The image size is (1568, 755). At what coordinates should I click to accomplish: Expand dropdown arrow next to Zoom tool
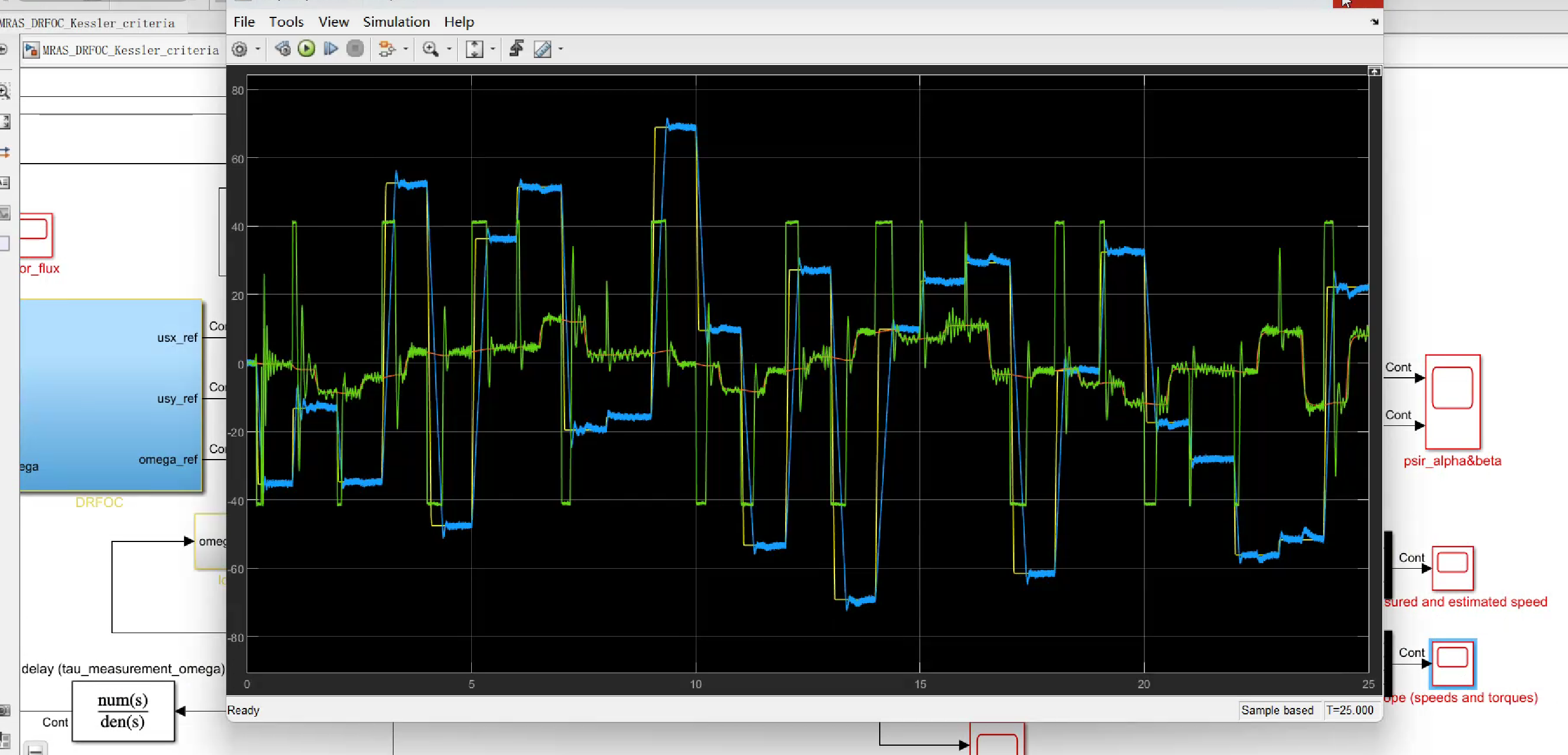tap(449, 49)
